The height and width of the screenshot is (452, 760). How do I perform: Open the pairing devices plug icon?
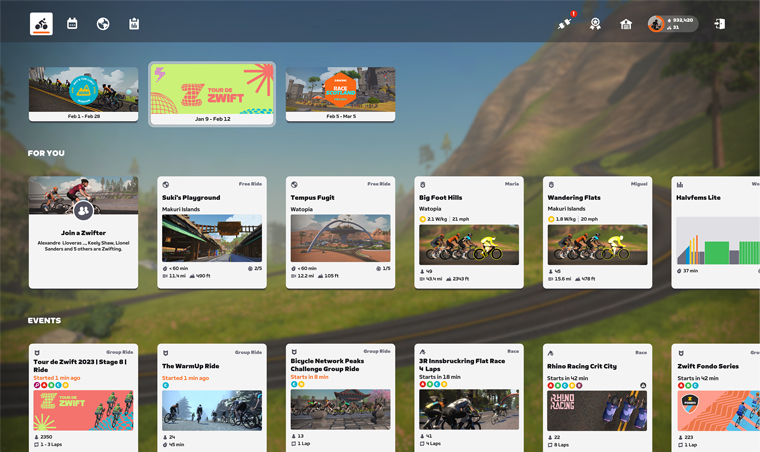pyautogui.click(x=564, y=24)
